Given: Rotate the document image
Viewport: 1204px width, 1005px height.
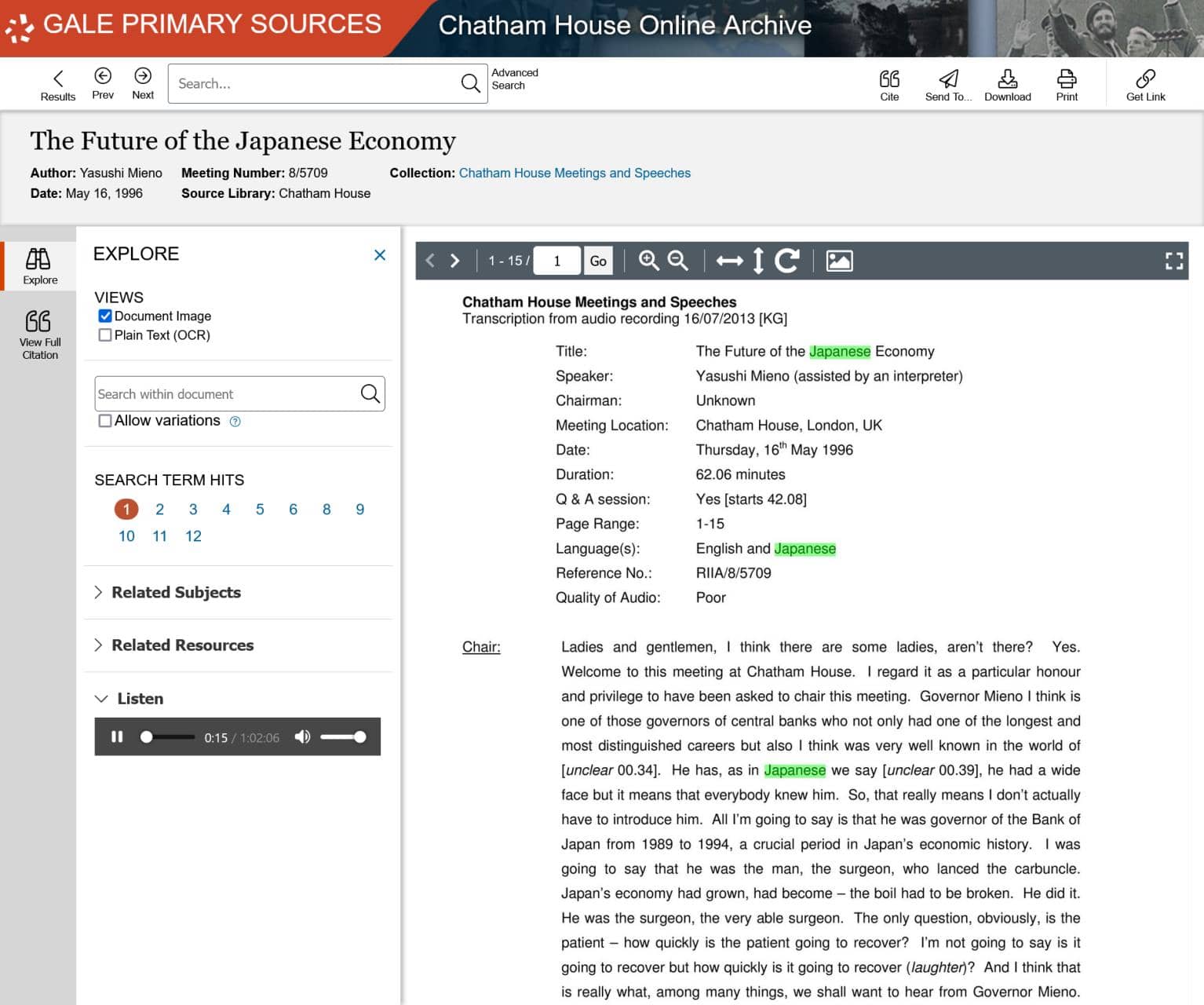Looking at the screenshot, I should (787, 261).
